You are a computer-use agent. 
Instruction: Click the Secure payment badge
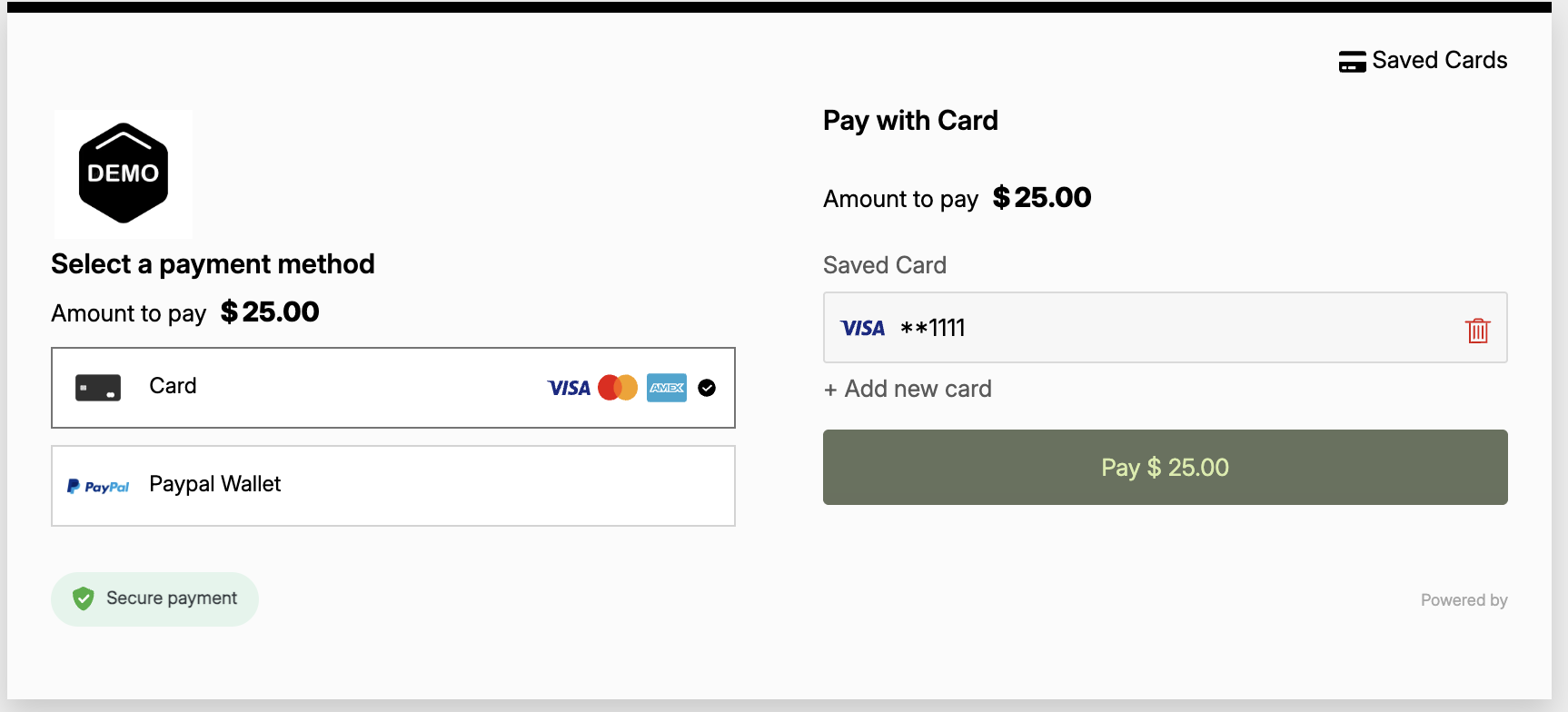pos(154,598)
